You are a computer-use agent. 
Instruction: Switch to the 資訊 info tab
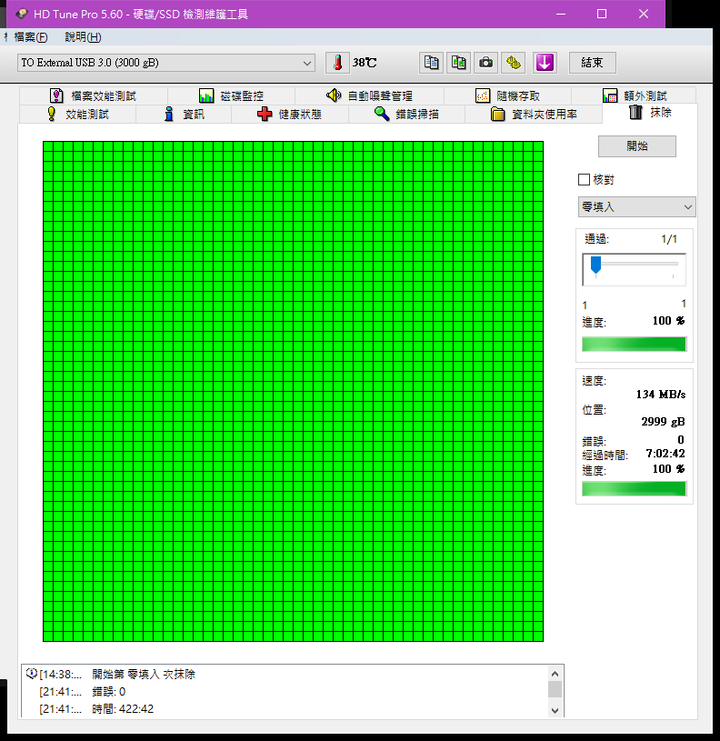pos(184,114)
